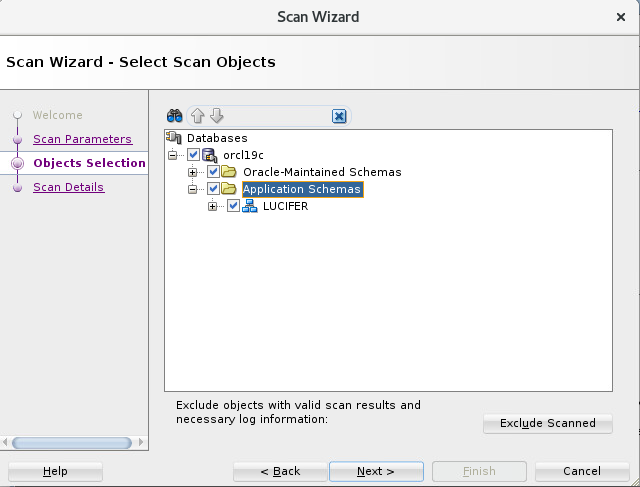640x487 pixels.
Task: Click the Exclude Scanned button
Action: 547,423
